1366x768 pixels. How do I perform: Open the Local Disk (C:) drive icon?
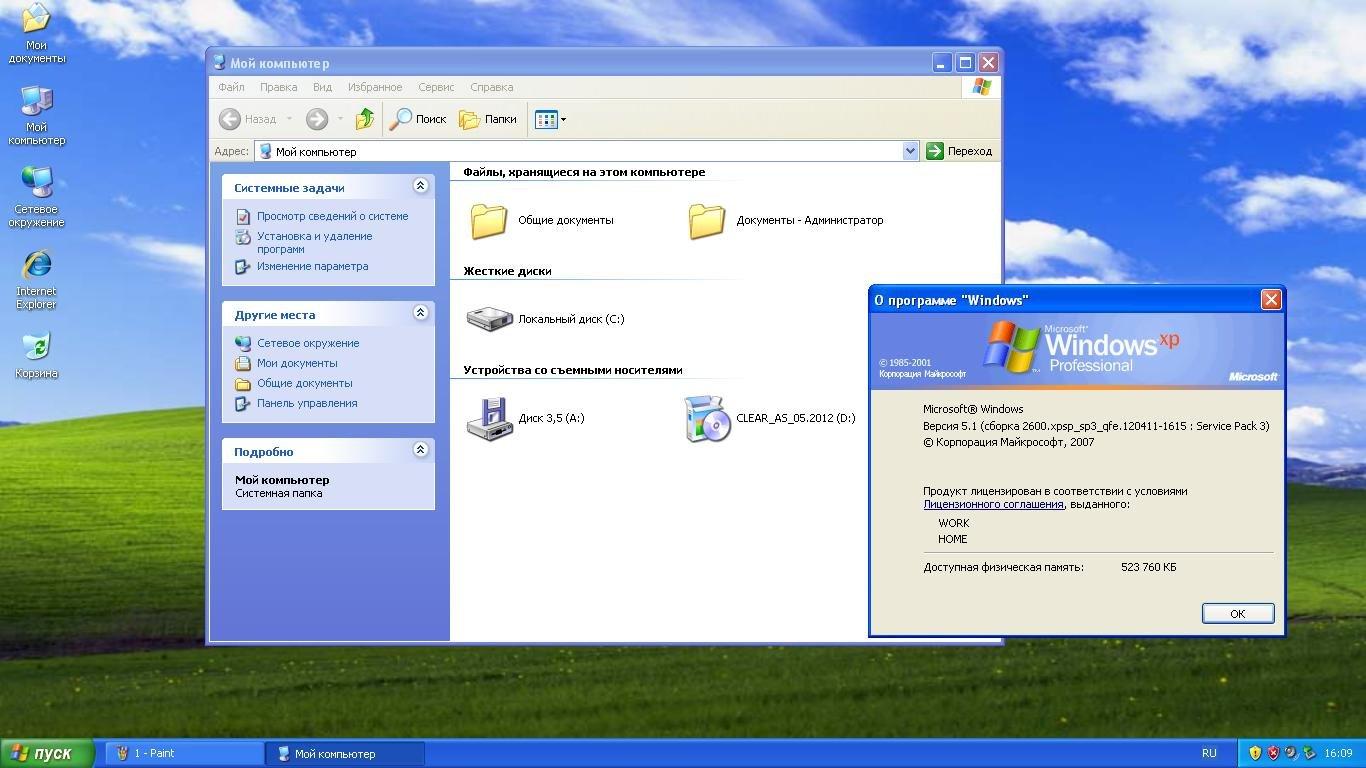pyautogui.click(x=489, y=319)
